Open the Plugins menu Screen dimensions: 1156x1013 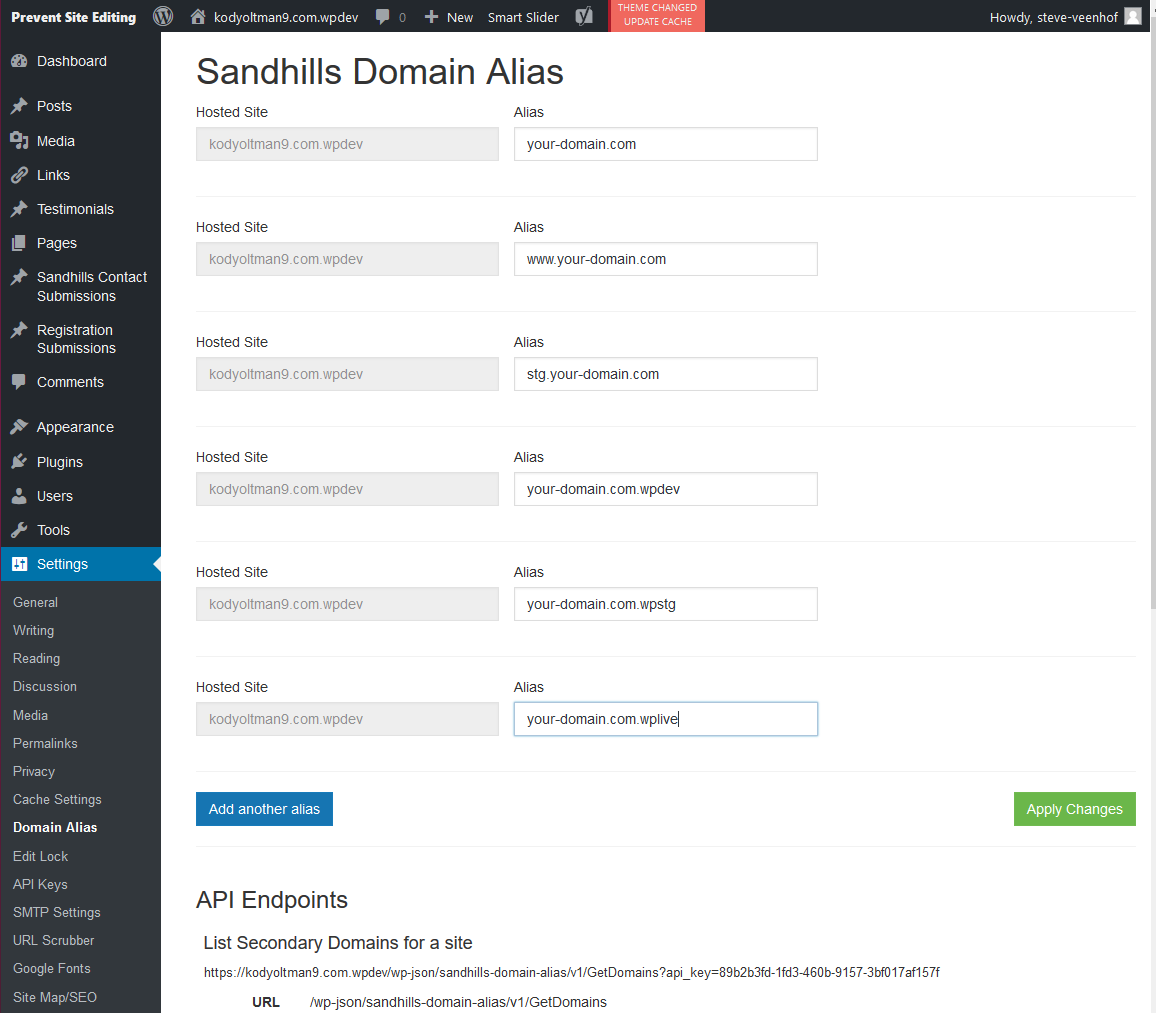(x=80, y=462)
